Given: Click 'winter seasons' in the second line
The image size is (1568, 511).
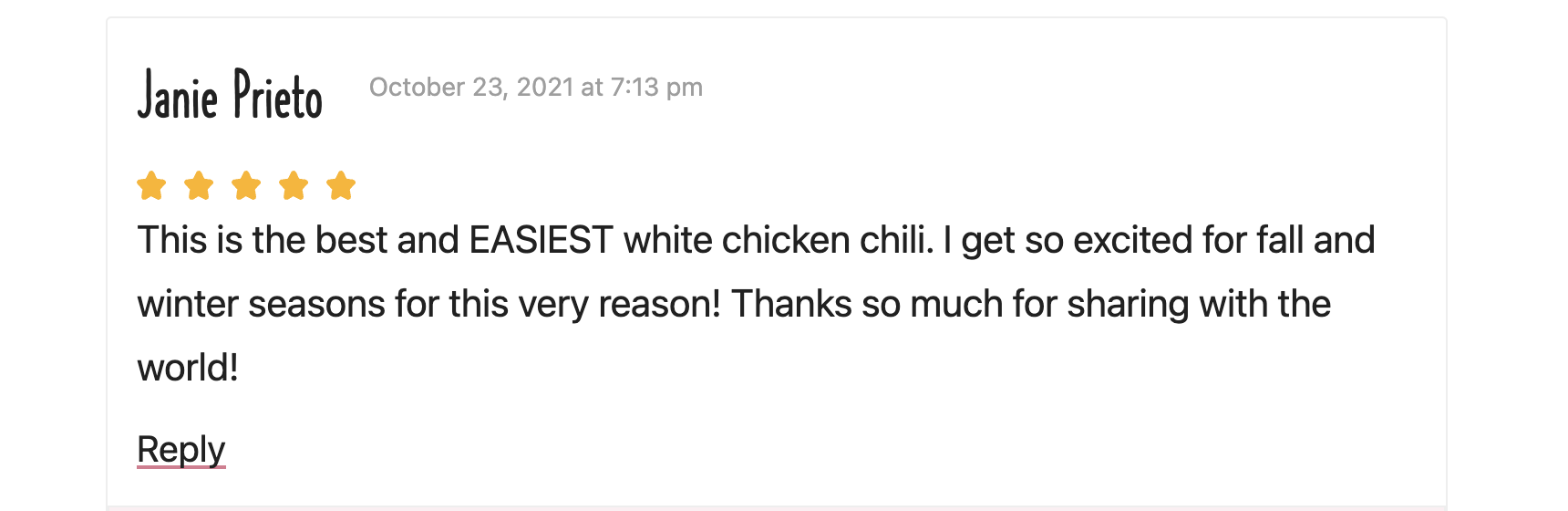Looking at the screenshot, I should 261,304.
